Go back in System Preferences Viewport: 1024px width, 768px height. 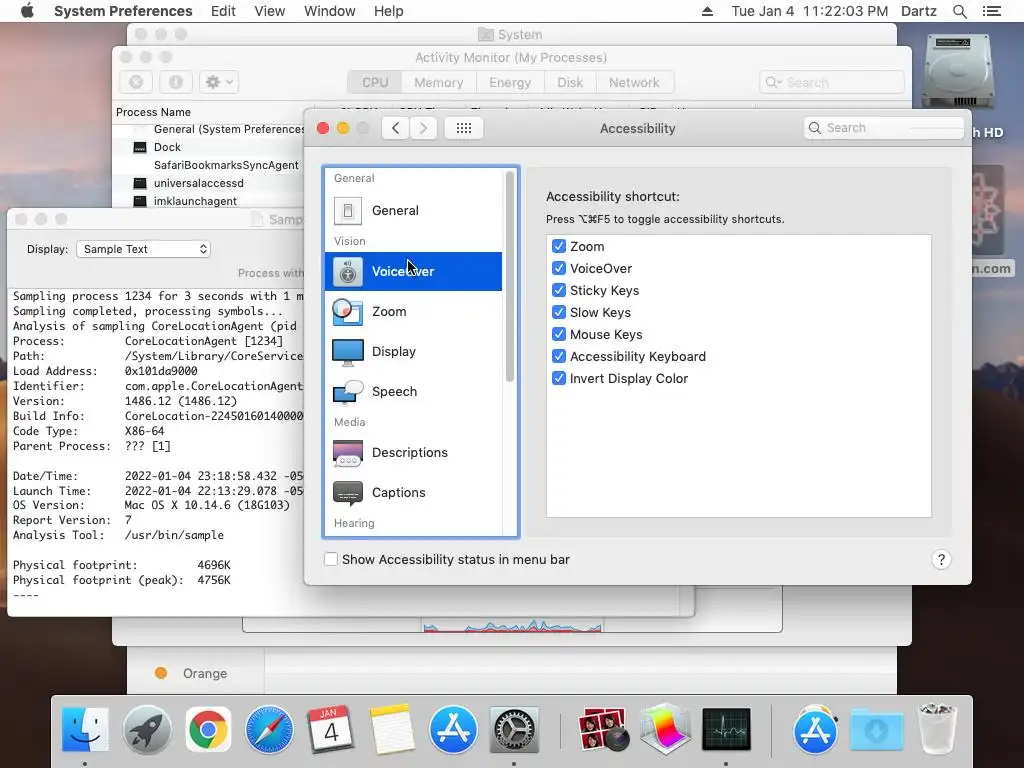click(395, 128)
